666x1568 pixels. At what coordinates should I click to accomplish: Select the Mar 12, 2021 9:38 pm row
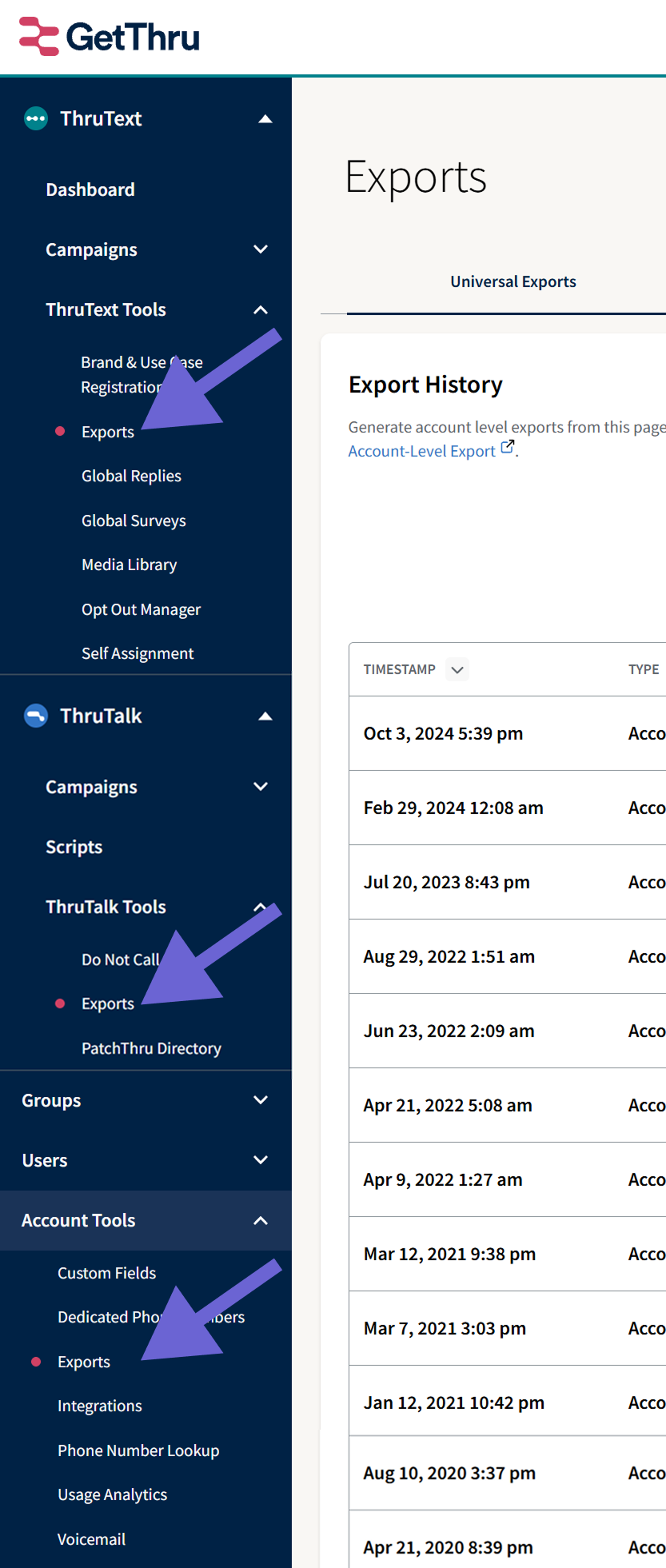coord(508,1254)
